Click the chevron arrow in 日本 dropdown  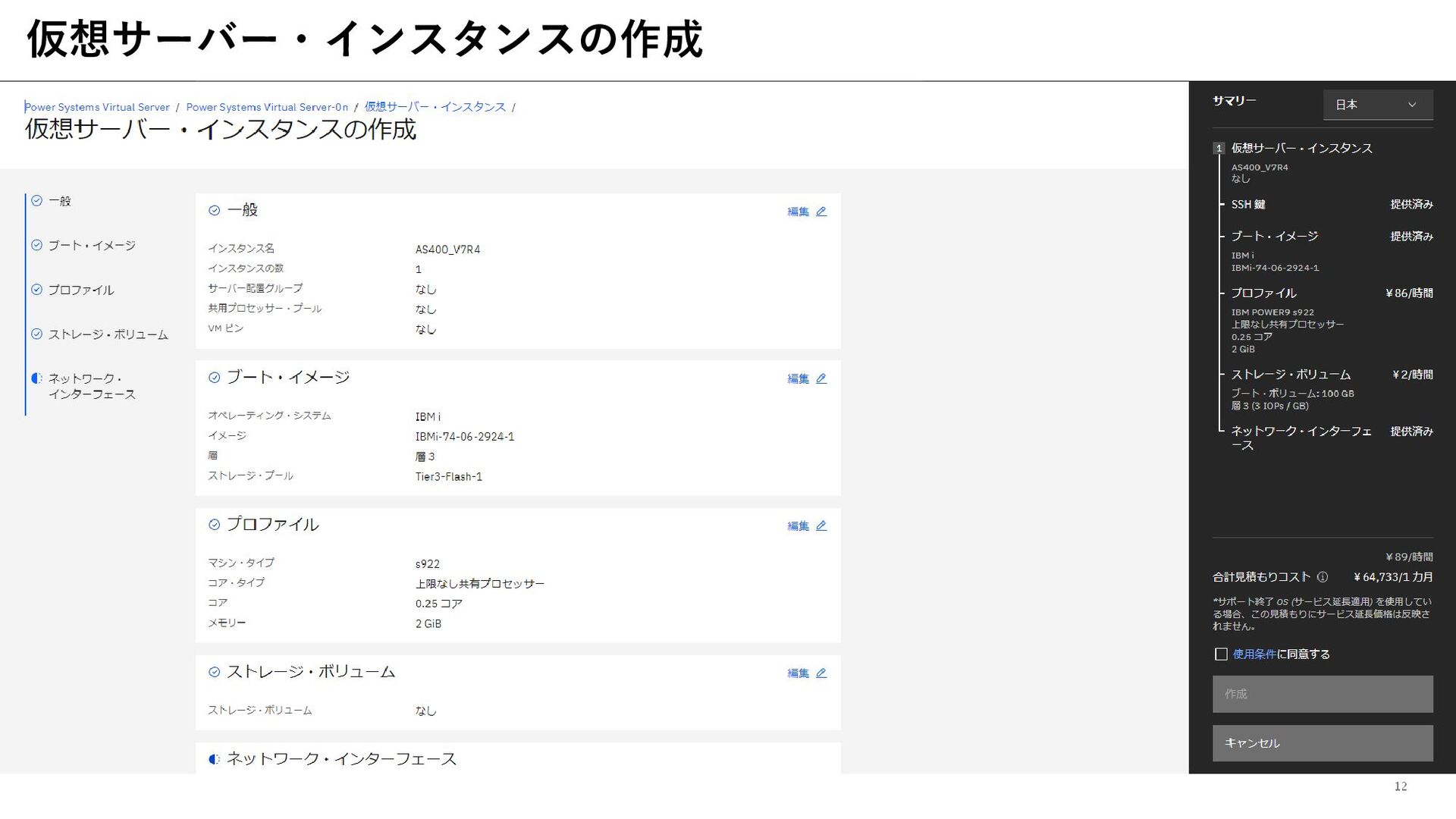click(x=1412, y=105)
